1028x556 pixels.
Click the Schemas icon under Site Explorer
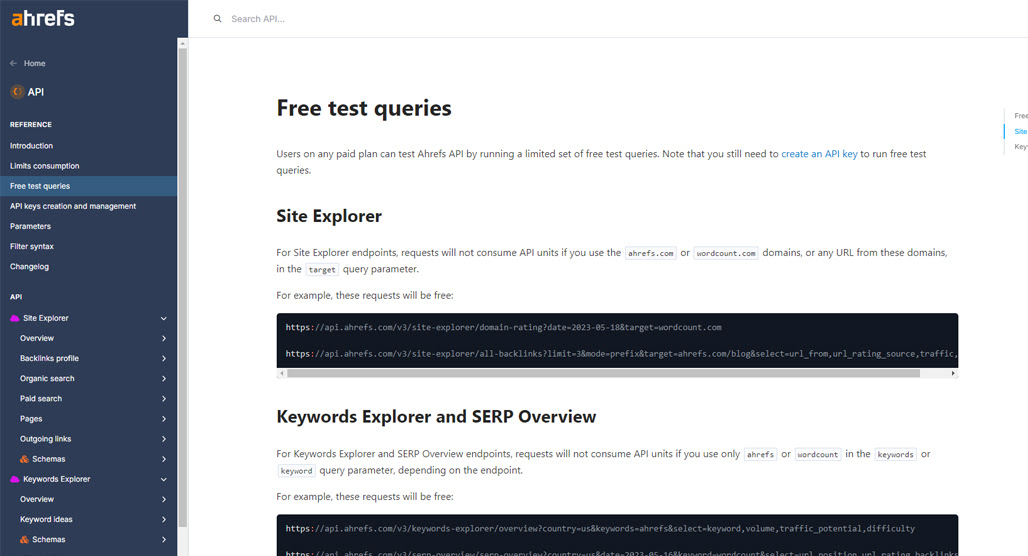(x=24, y=459)
